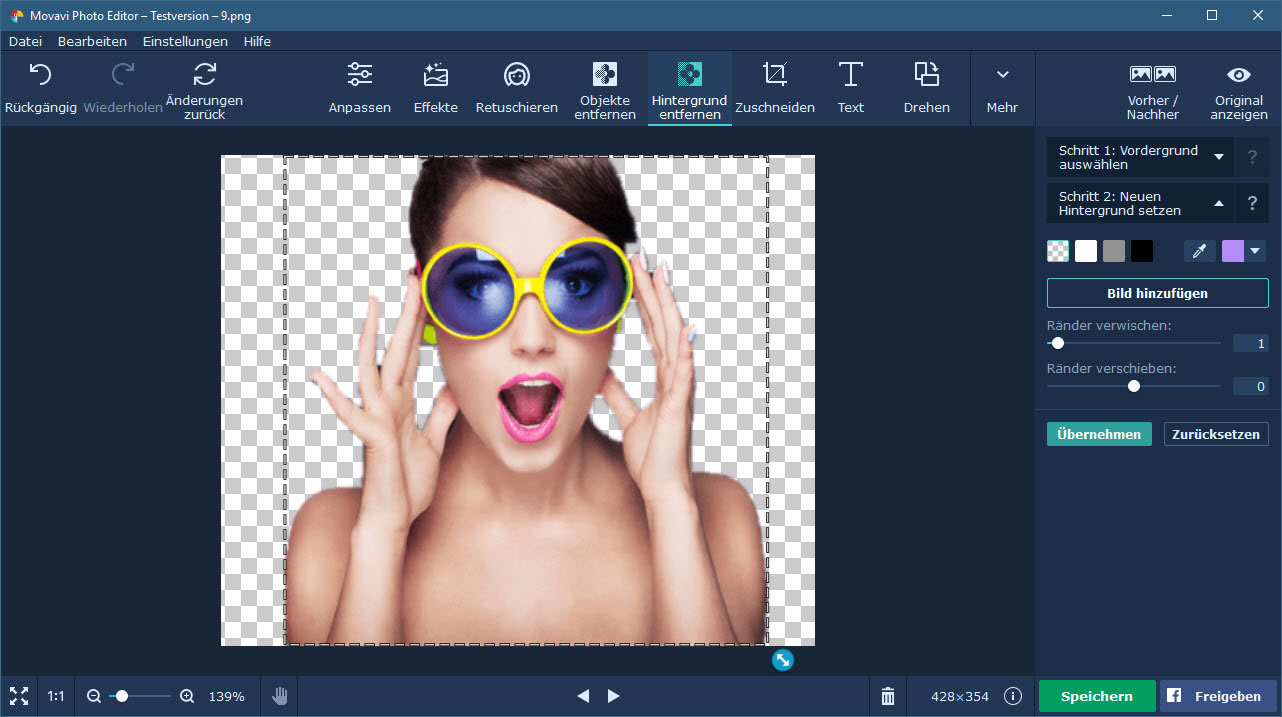Screen dimensions: 1282x717
Task: Click the Ränder verwischen value field
Action: coord(1250,343)
